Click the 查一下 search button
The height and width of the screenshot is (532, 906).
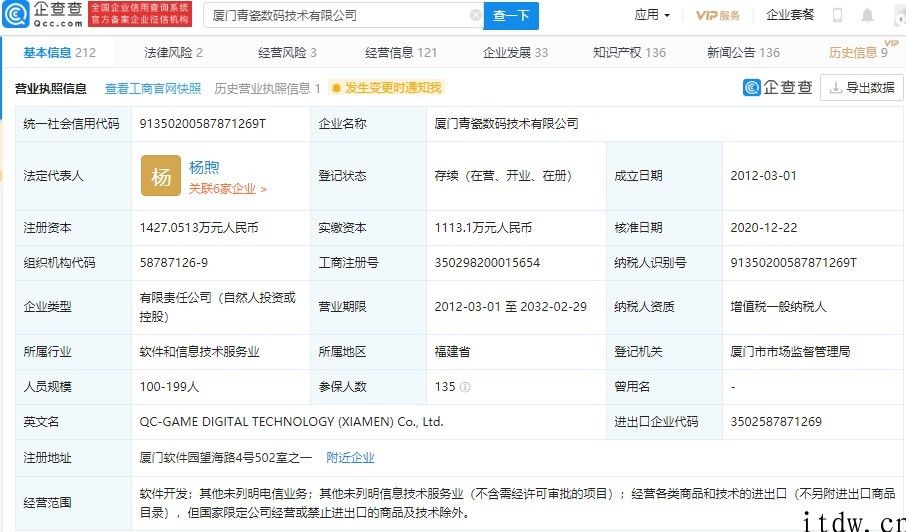tap(511, 16)
